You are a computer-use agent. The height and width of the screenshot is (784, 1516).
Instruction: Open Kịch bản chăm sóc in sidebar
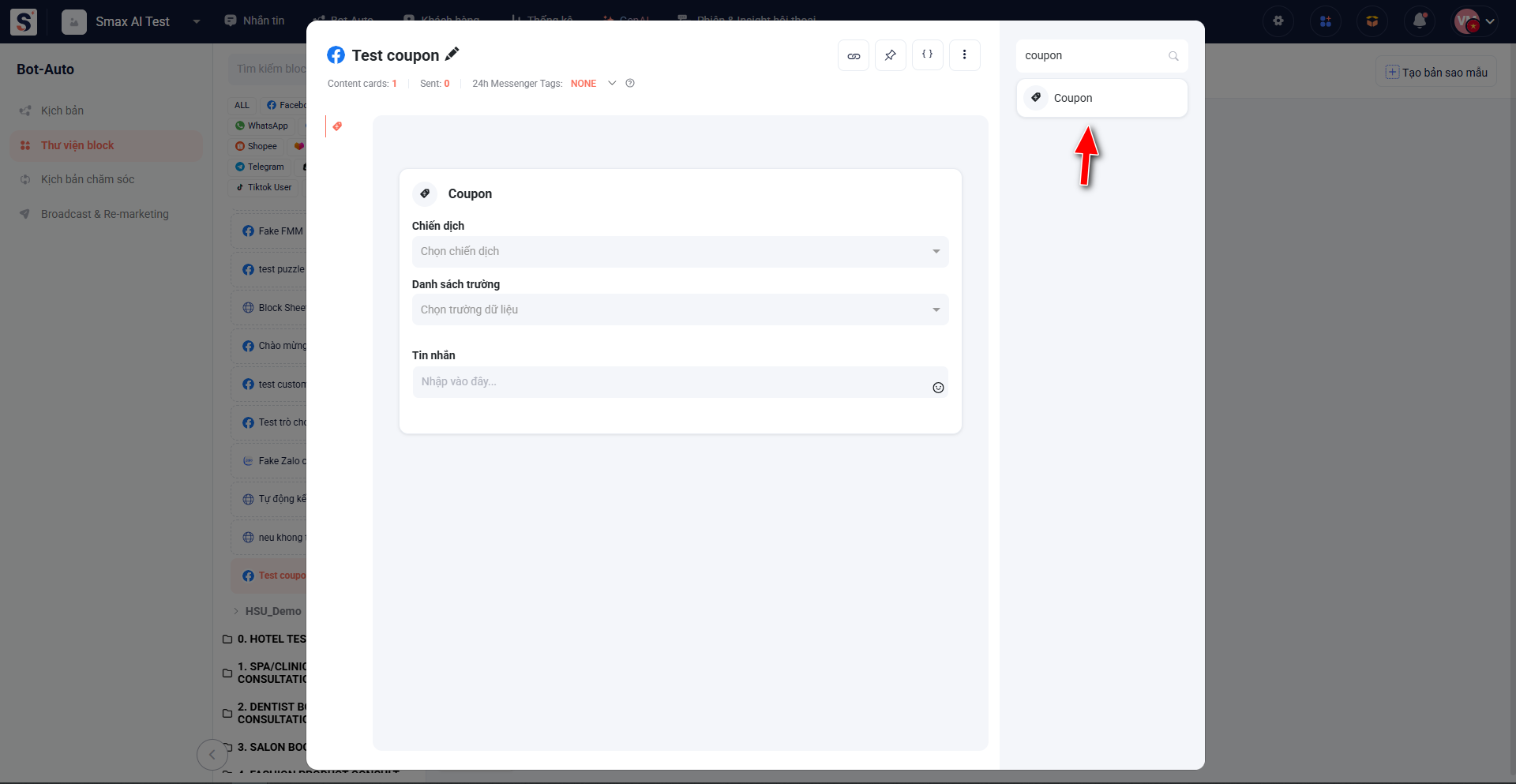coord(87,179)
